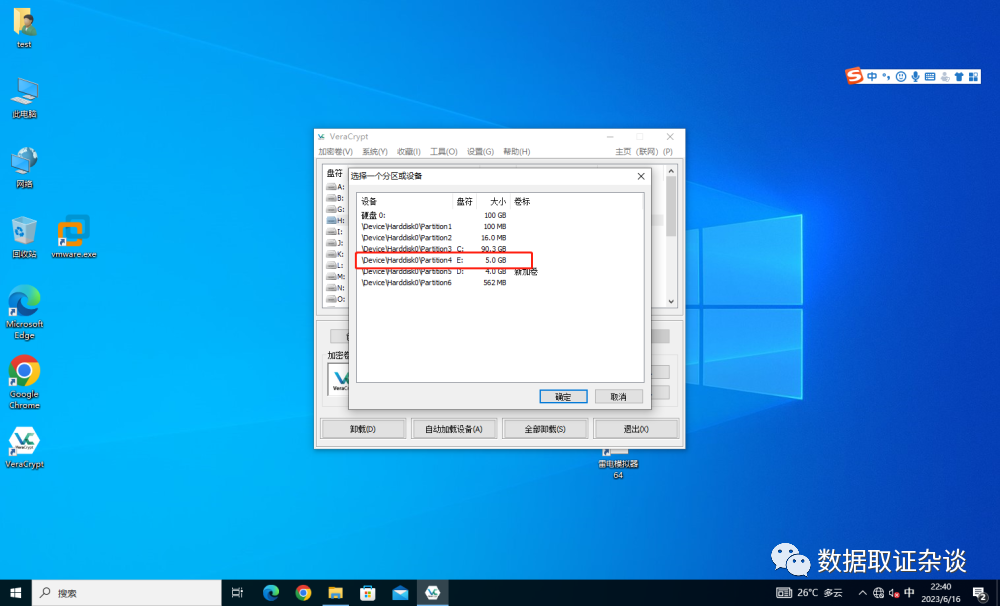This screenshot has width=1000, height=606.
Task: Open Google Chrome desktop shortcut
Action: (x=24, y=382)
